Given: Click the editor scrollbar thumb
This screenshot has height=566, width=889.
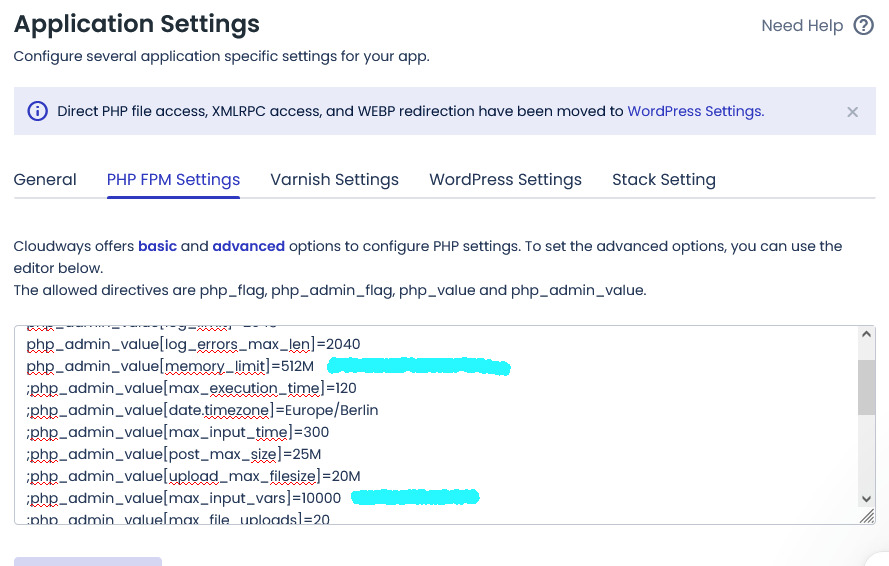Looking at the screenshot, I should pyautogui.click(x=867, y=387).
